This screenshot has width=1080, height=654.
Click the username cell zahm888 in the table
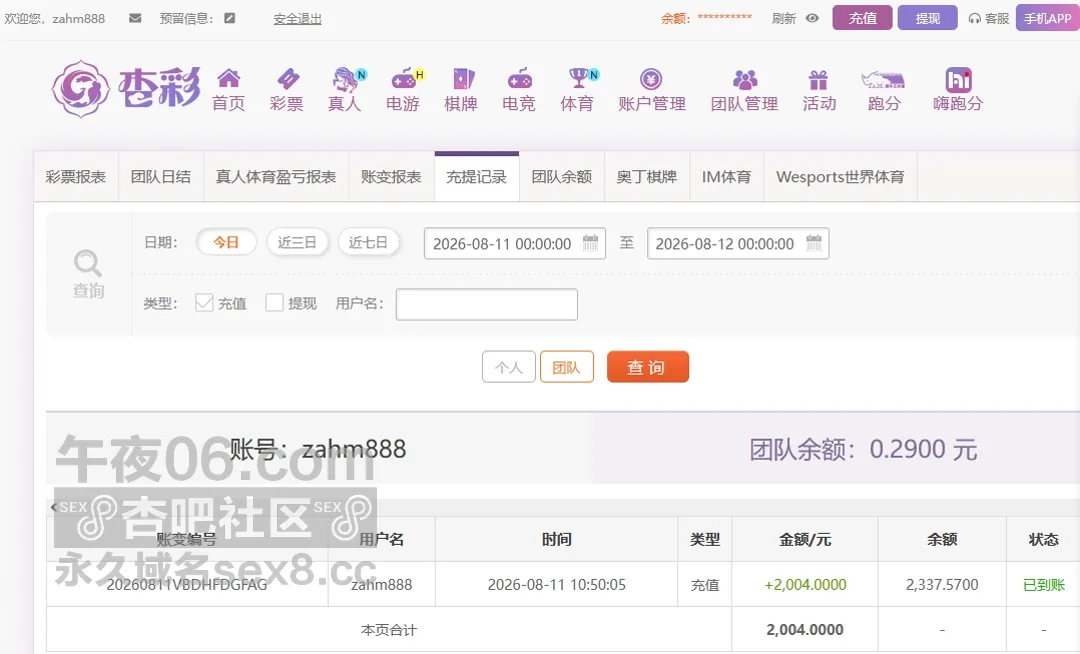pos(382,584)
